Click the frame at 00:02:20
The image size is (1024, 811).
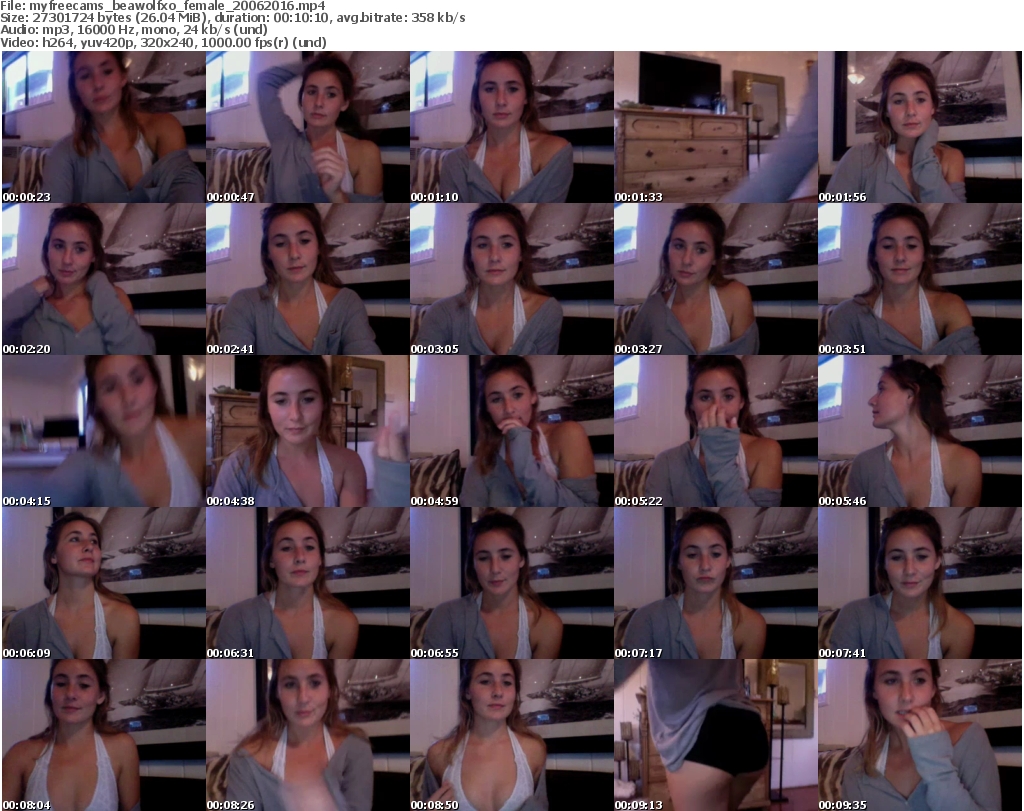104,279
